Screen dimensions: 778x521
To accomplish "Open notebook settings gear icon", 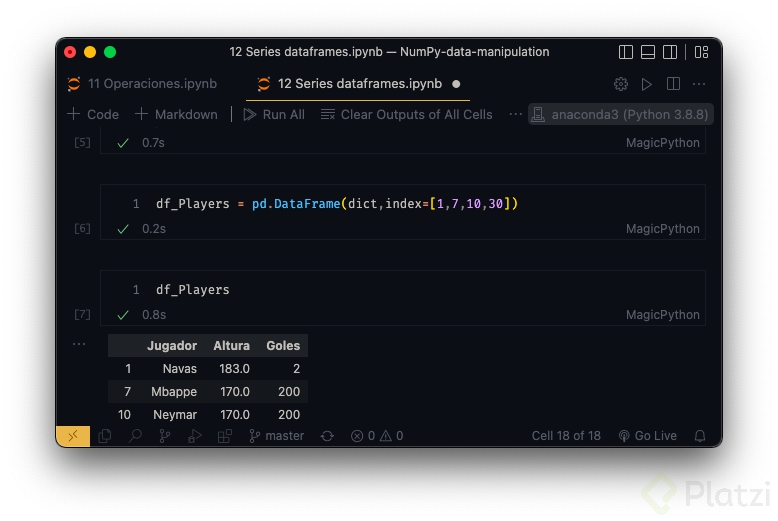I will [621, 84].
